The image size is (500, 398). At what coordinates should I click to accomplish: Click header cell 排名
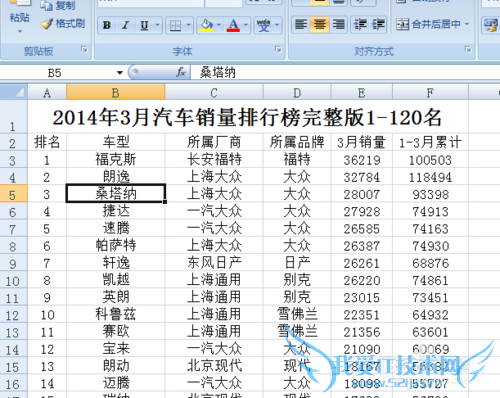(x=47, y=142)
